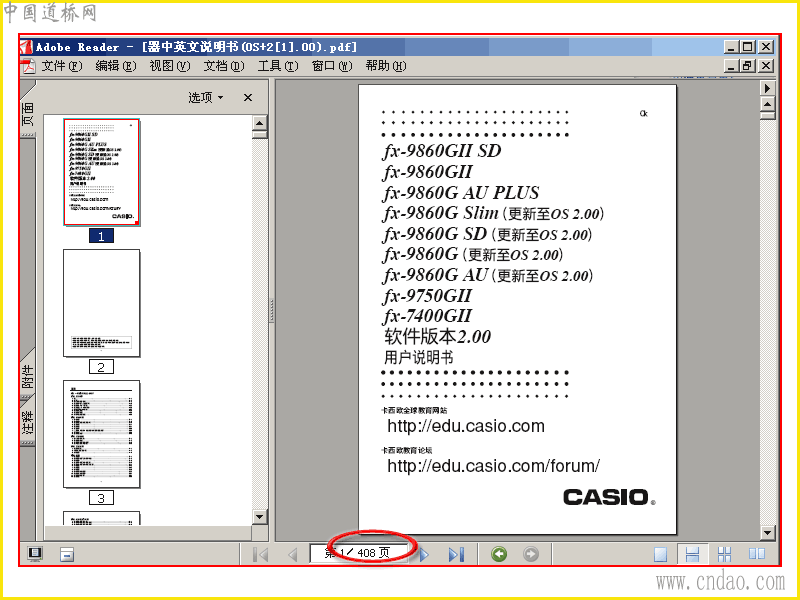Image resolution: width=800 pixels, height=600 pixels.
Task: Select single page layout icon
Action: tap(660, 554)
